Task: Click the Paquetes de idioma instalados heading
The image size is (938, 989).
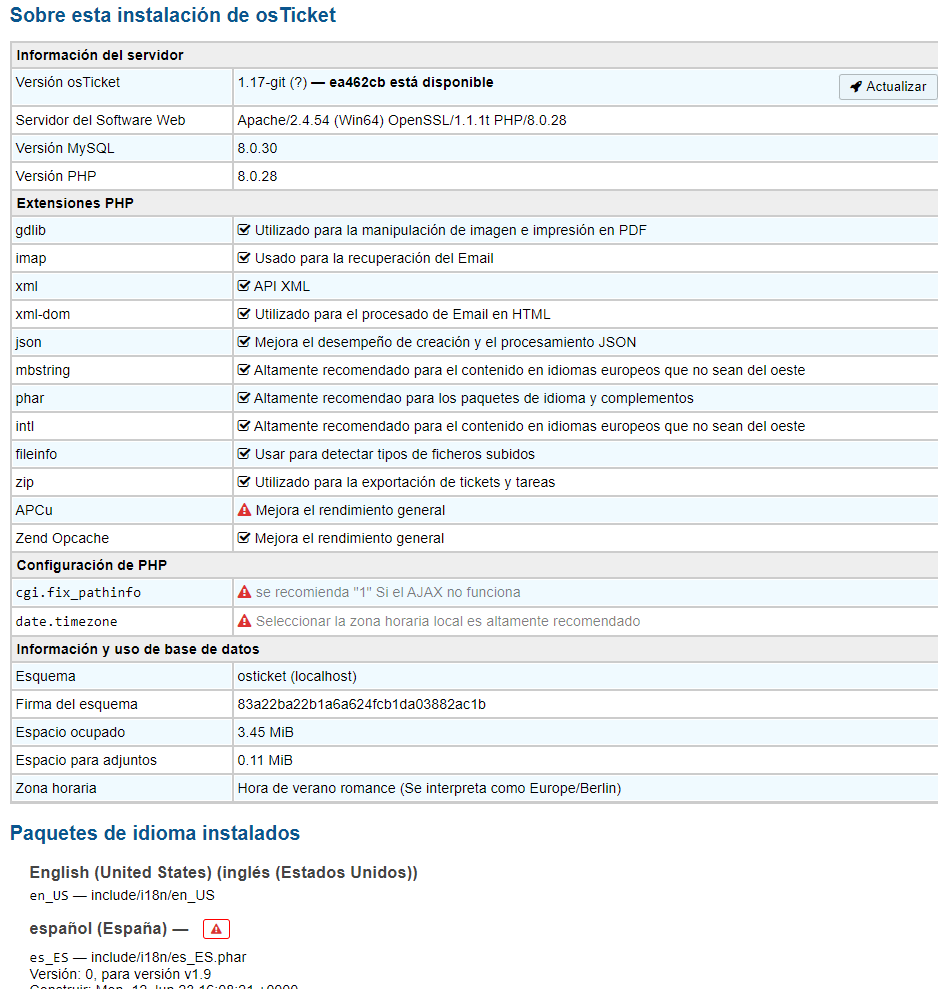Action: (x=155, y=833)
